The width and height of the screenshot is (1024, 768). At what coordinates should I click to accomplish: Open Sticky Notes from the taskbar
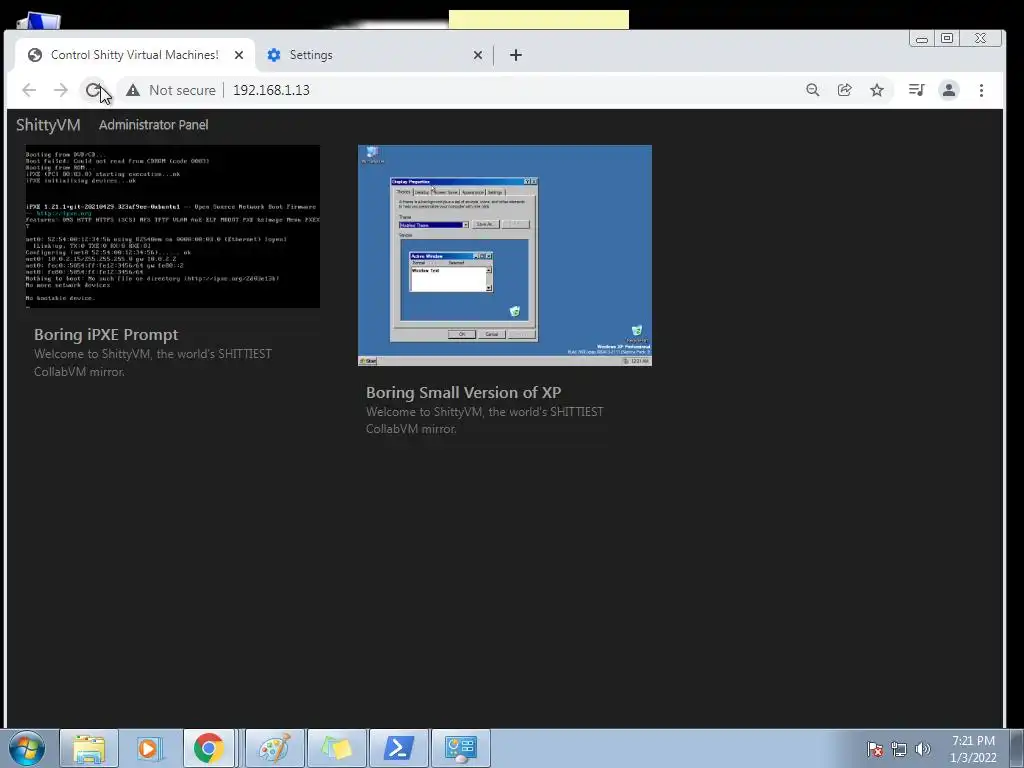pos(336,748)
